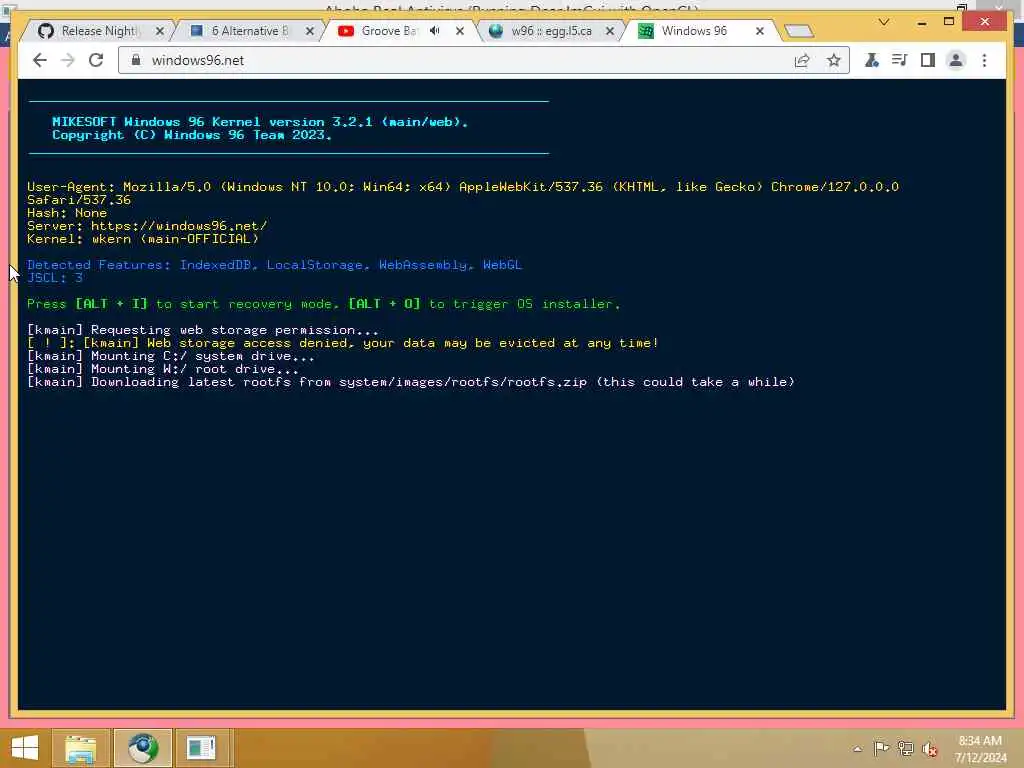1024x768 pixels.
Task: Click the 'JSCL: 3' line
Action: 55,278
